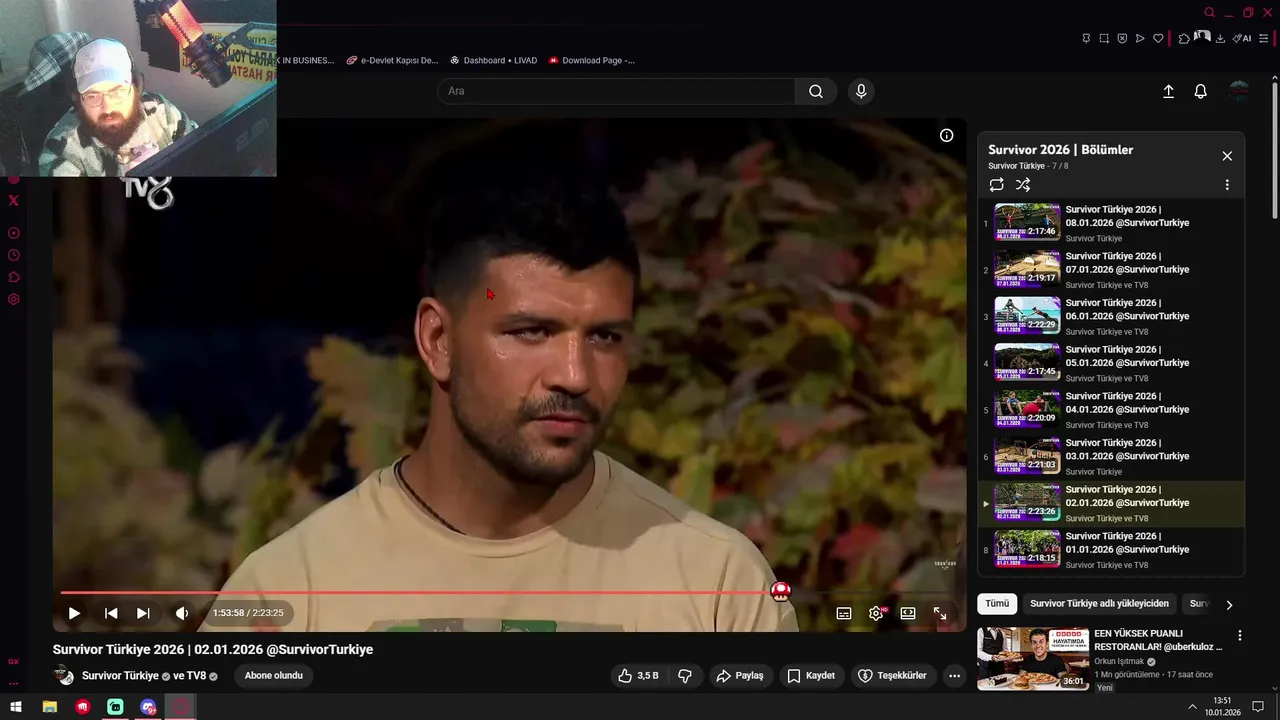This screenshot has height=720, width=1280.
Task: Play playlist episode 08.01.2026
Action: [1111, 223]
